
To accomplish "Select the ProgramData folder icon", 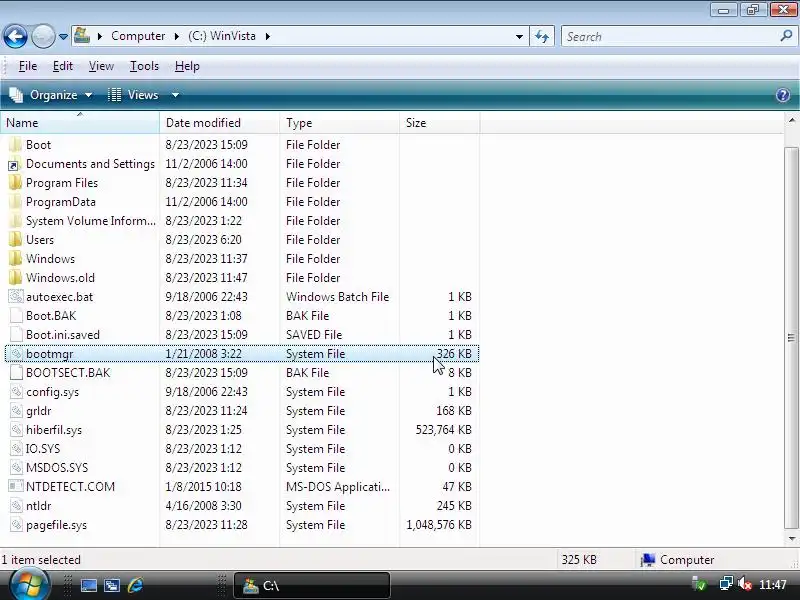I will click(16, 202).
